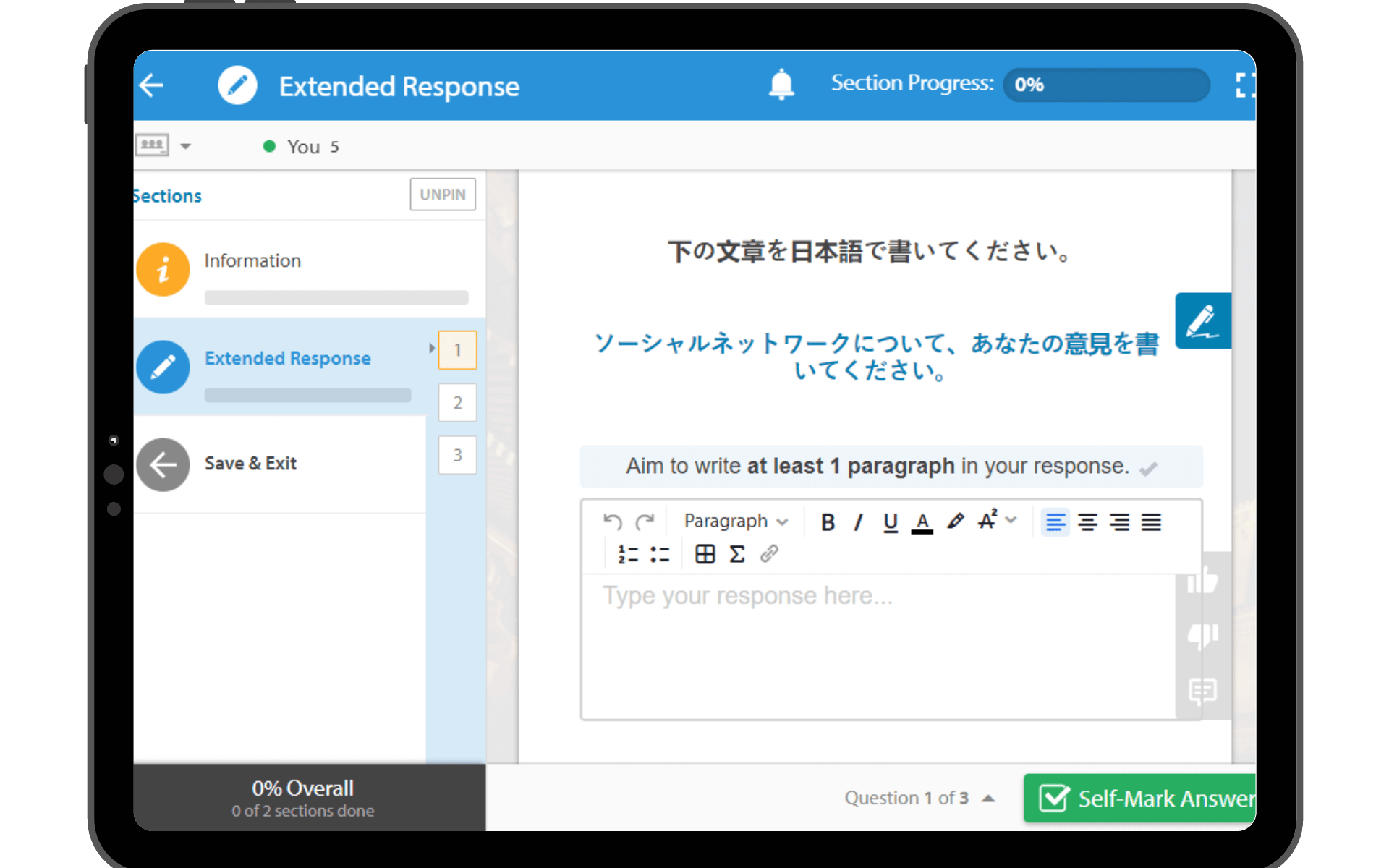The image size is (1389, 868).
Task: Open the font color picker
Action: (922, 522)
